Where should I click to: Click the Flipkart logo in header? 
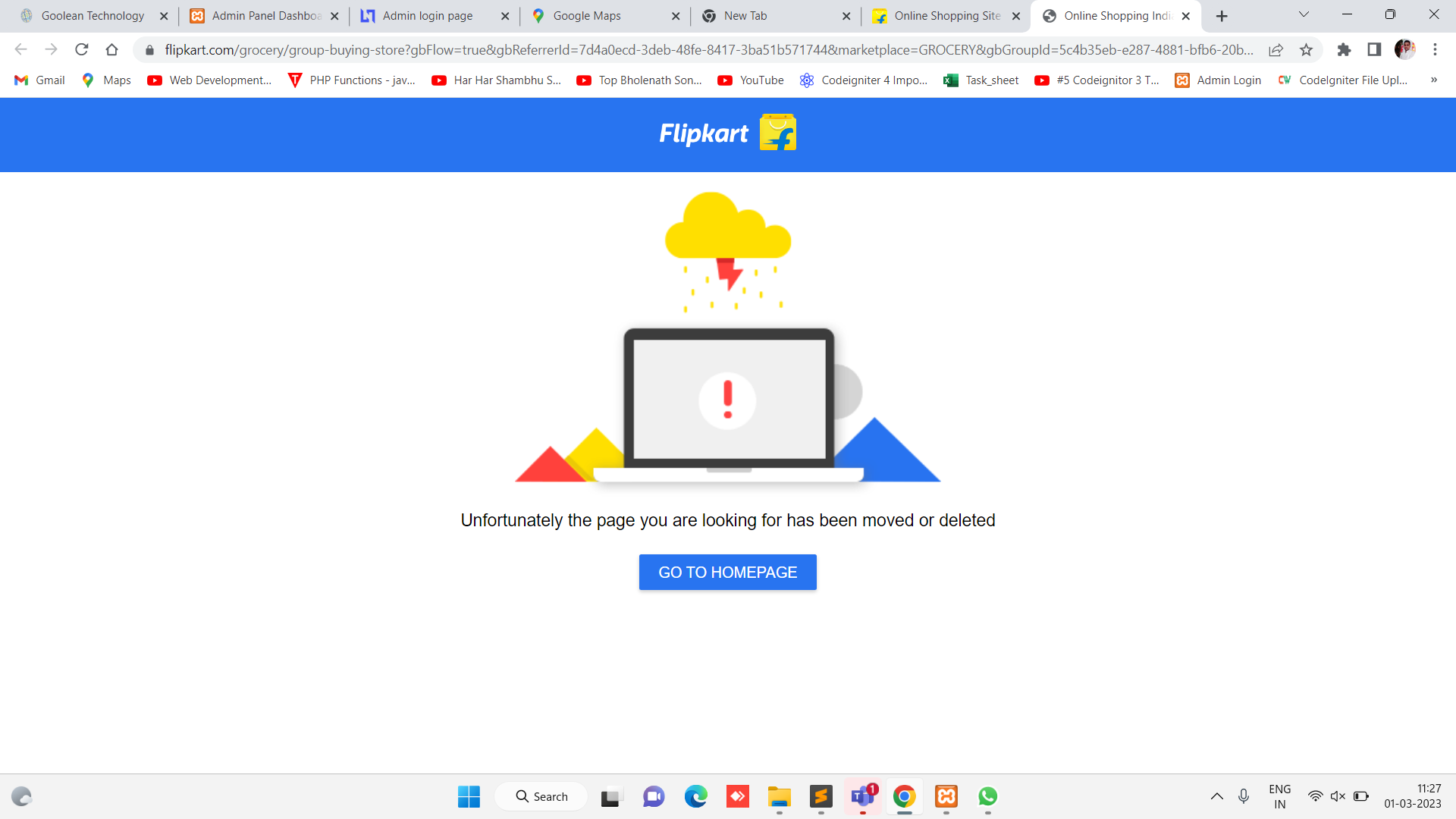[x=727, y=133]
